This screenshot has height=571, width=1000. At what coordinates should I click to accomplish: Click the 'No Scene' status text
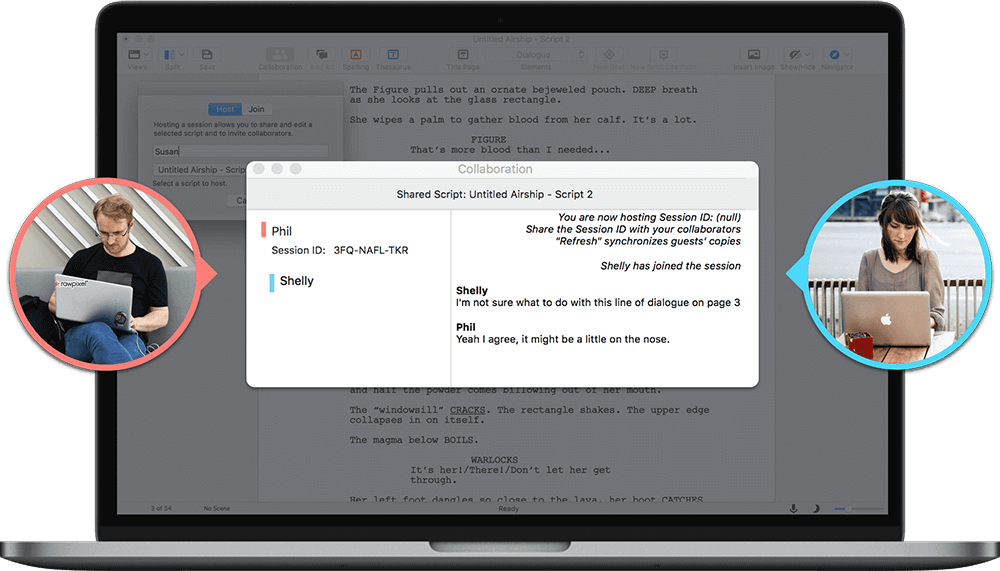tap(217, 508)
